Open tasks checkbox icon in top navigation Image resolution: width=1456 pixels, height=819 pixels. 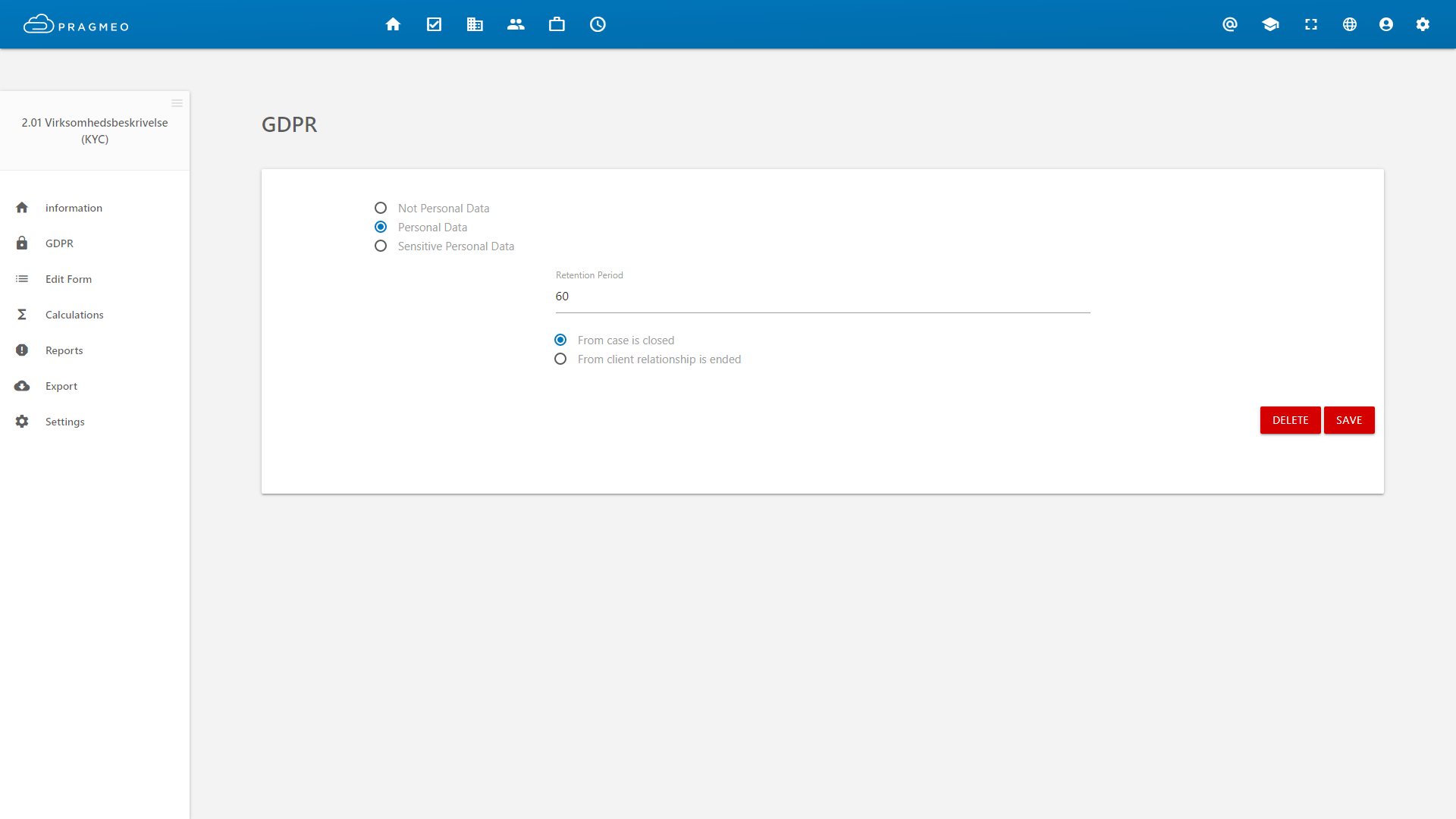pyautogui.click(x=434, y=24)
